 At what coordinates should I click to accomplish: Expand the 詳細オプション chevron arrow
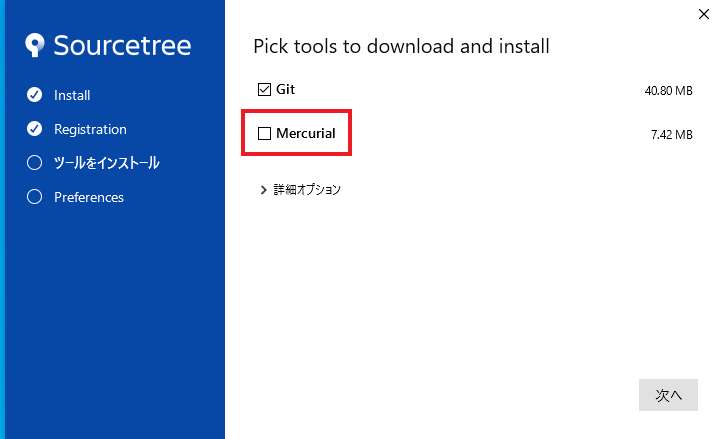263,190
